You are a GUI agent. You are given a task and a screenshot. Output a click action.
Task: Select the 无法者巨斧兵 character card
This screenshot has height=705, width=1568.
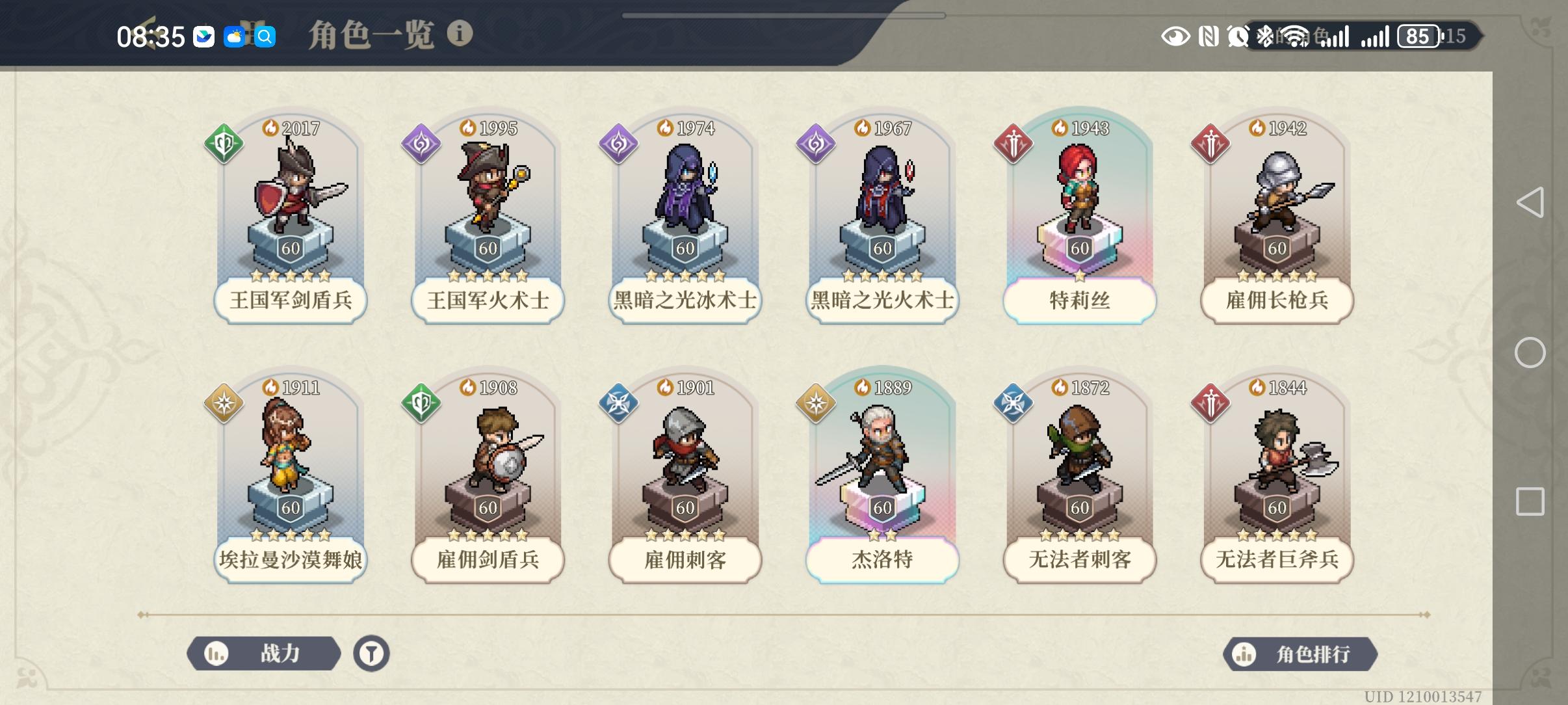tap(1277, 477)
